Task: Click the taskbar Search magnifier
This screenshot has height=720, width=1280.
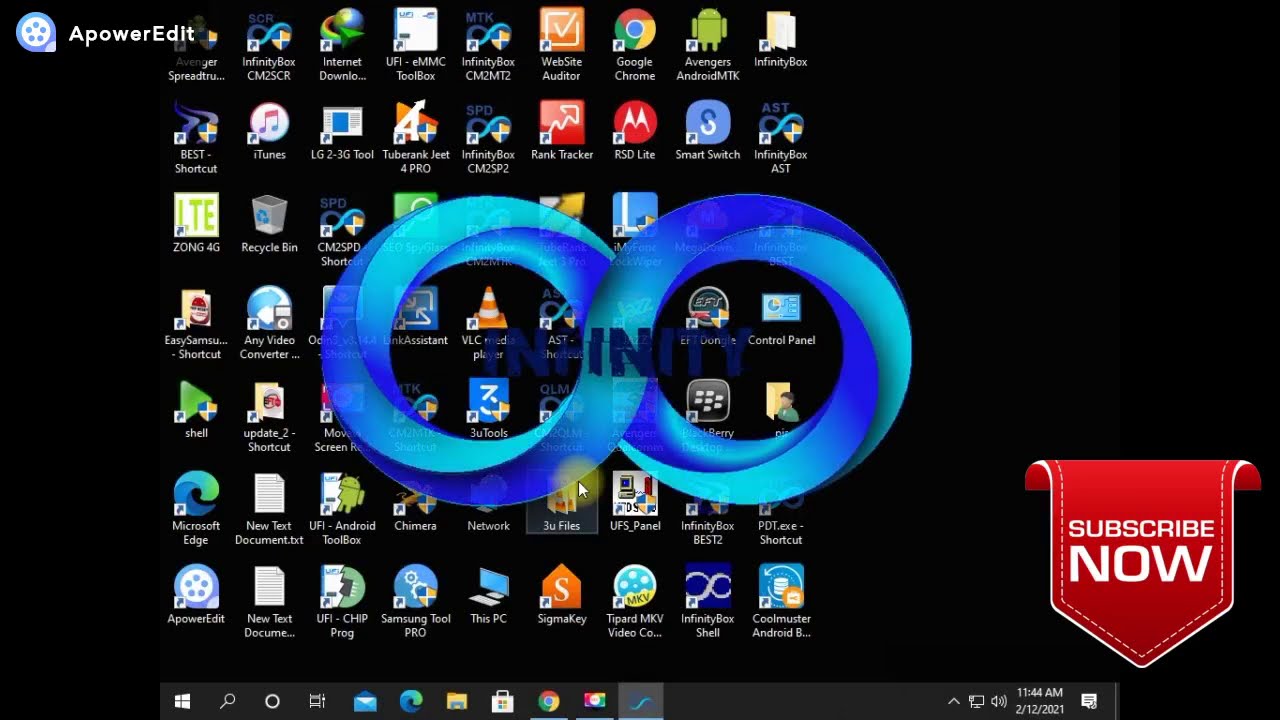Action: (x=227, y=701)
